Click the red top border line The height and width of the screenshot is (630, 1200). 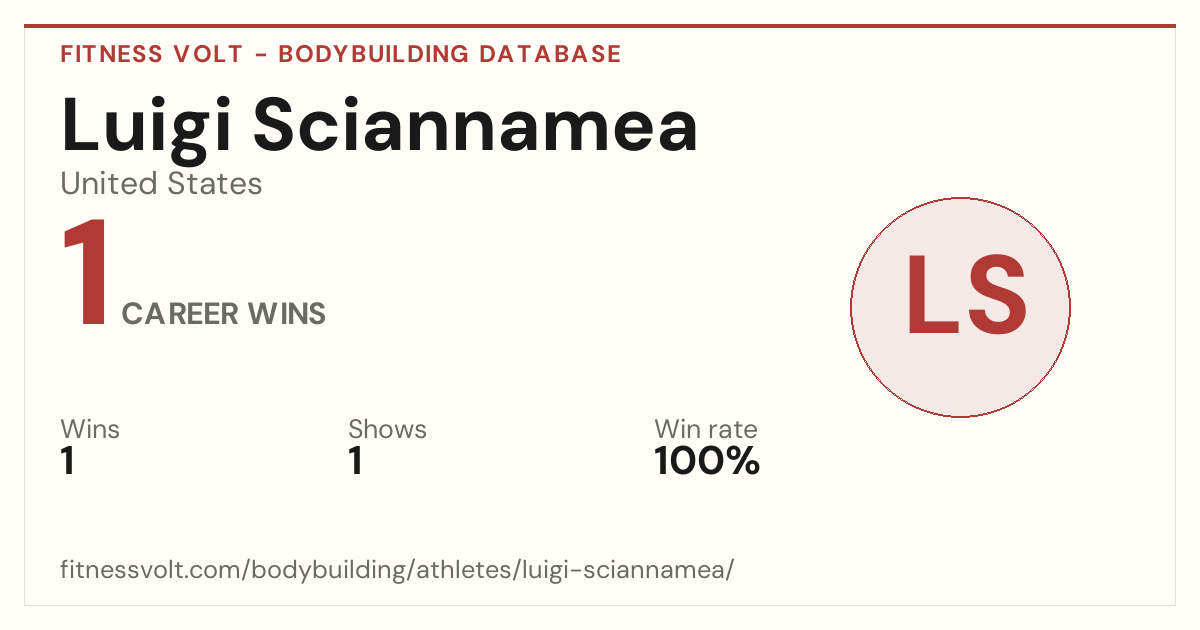click(600, 26)
